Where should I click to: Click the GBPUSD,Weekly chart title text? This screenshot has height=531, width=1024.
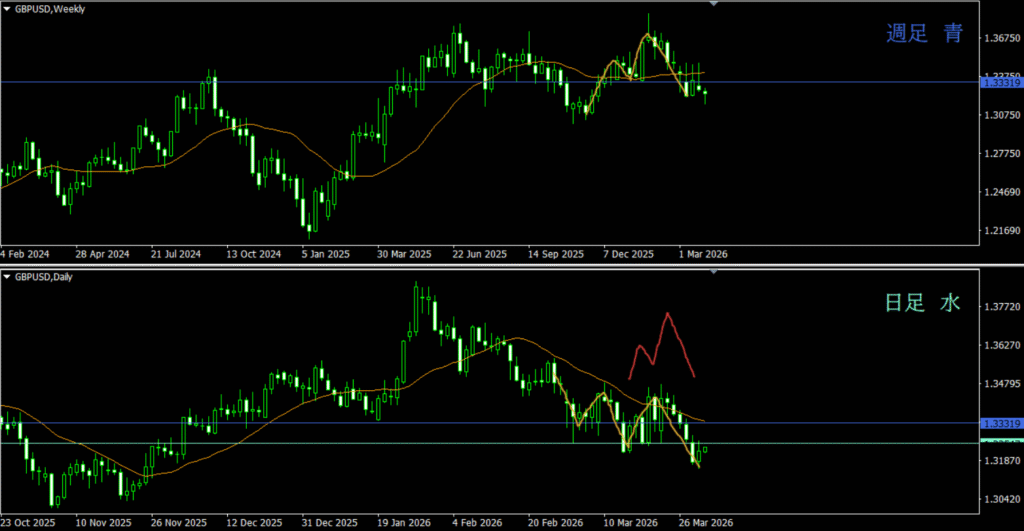pos(50,8)
